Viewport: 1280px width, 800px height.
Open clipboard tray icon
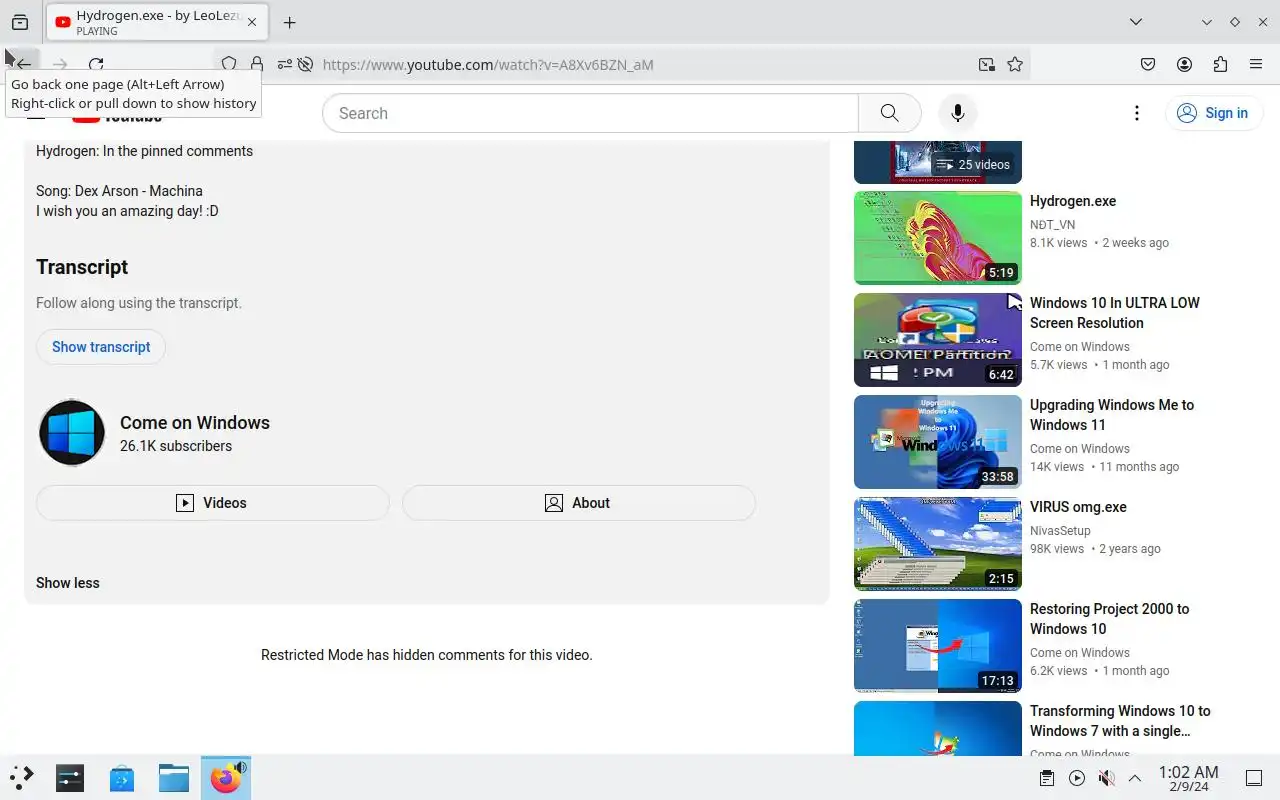(1047, 778)
